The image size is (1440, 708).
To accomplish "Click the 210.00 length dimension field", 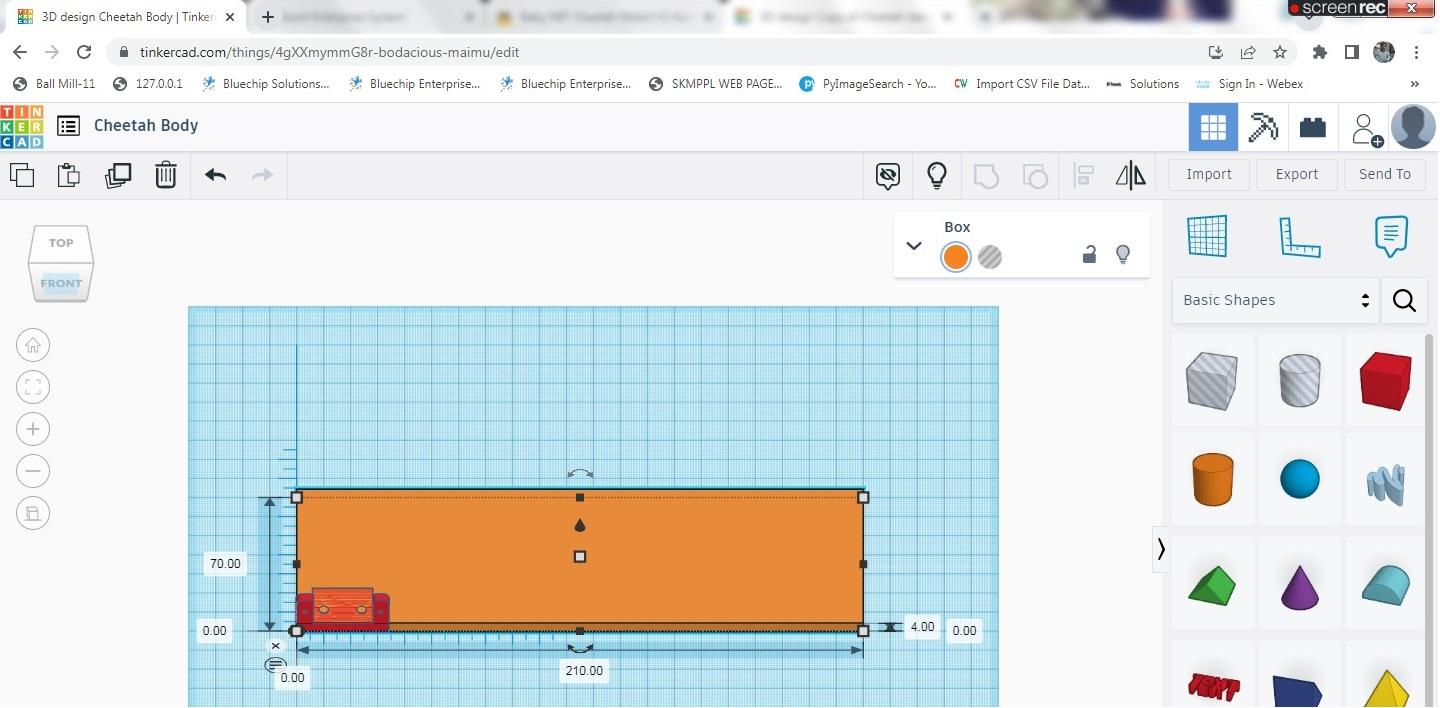I will point(584,671).
